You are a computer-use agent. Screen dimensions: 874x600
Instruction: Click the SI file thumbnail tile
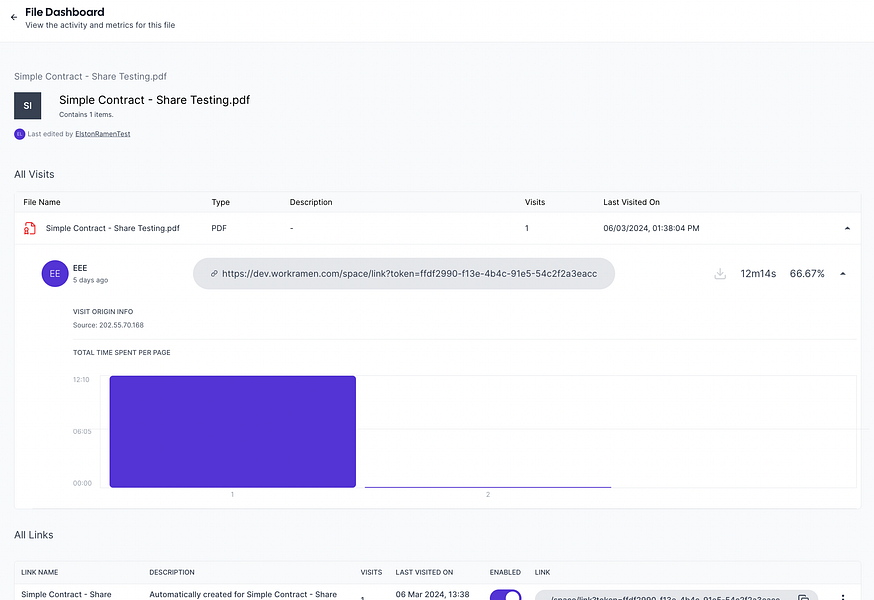point(27,105)
